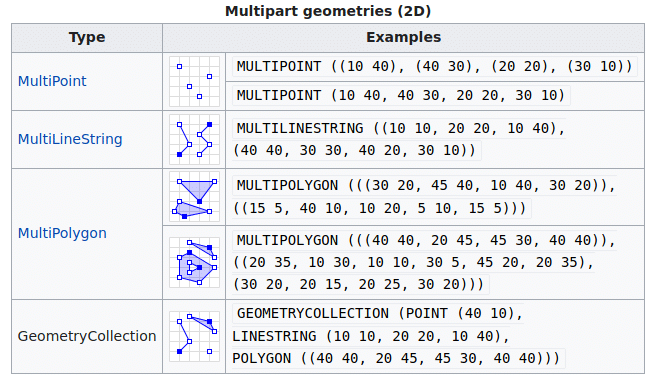Open the MultiLineString link
656x381 pixels.
pos(70,139)
